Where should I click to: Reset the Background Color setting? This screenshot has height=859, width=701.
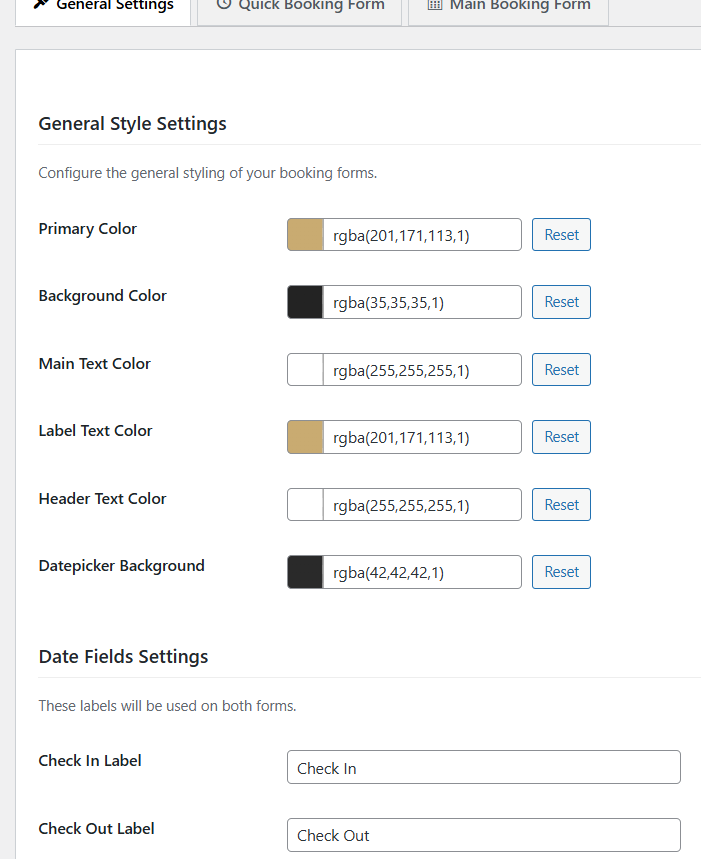click(561, 302)
